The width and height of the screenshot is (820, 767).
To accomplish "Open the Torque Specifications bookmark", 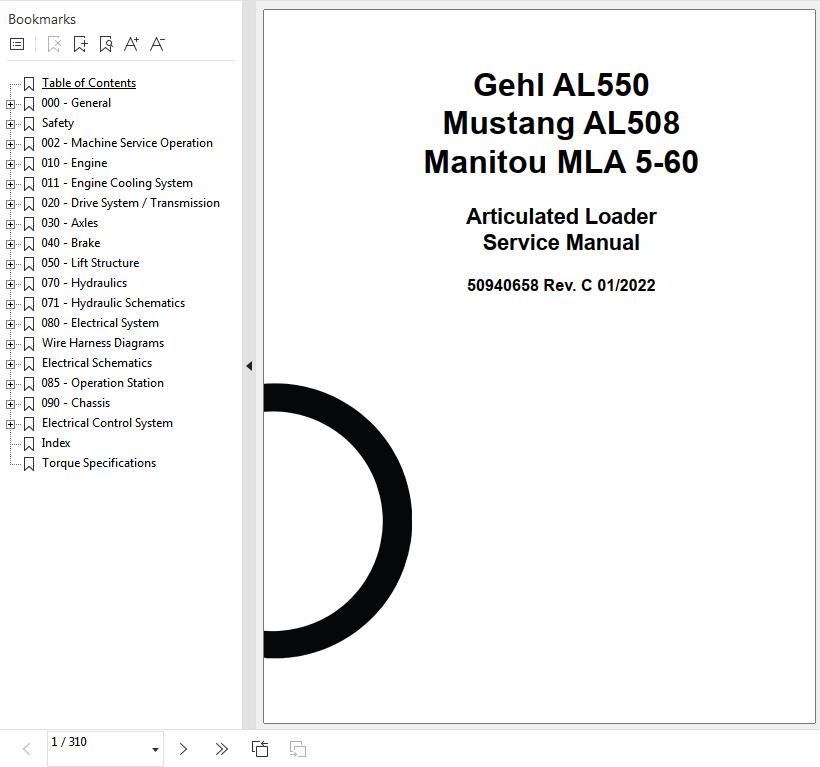I will click(x=99, y=463).
